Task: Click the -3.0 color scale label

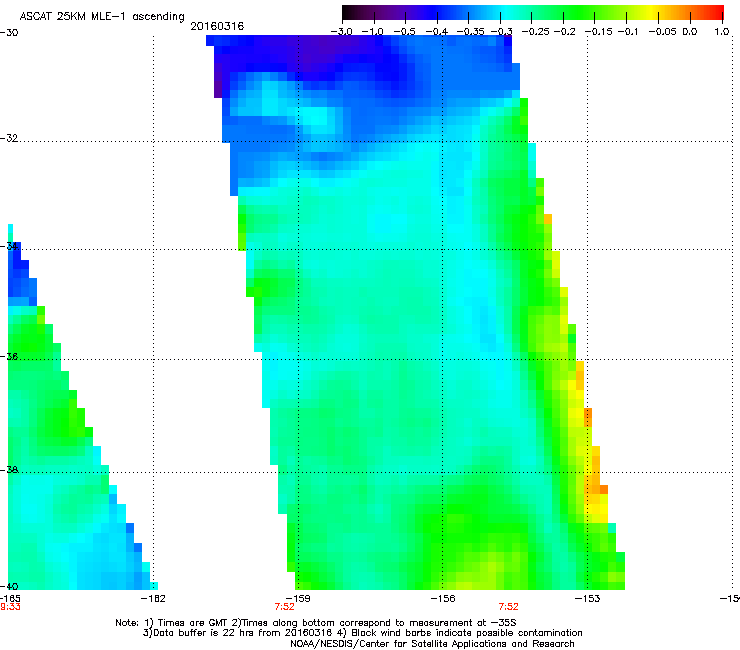Action: pyautogui.click(x=341, y=32)
